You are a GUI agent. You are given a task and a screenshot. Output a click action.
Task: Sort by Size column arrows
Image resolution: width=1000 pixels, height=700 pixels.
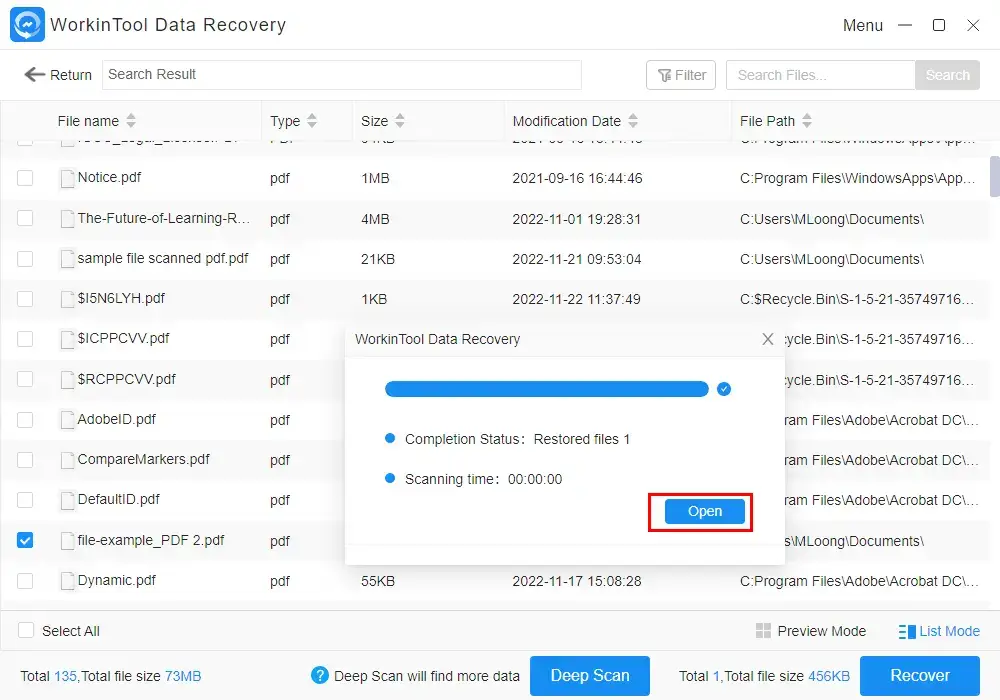(x=400, y=120)
